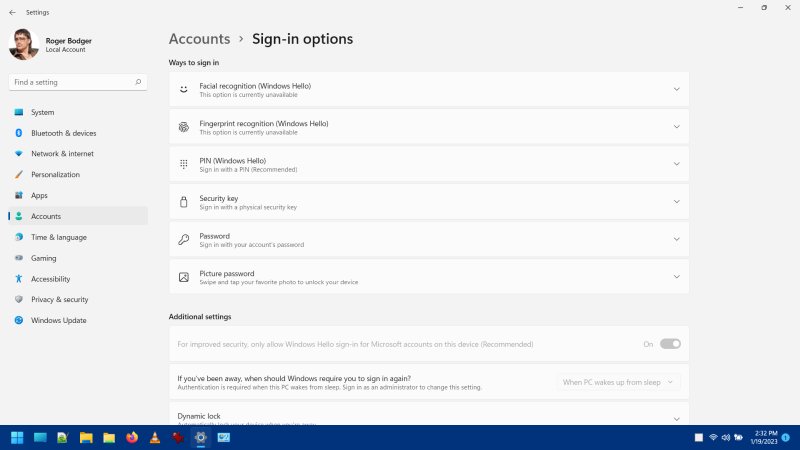
Task: Click the Accessibility figure icon
Action: (19, 279)
